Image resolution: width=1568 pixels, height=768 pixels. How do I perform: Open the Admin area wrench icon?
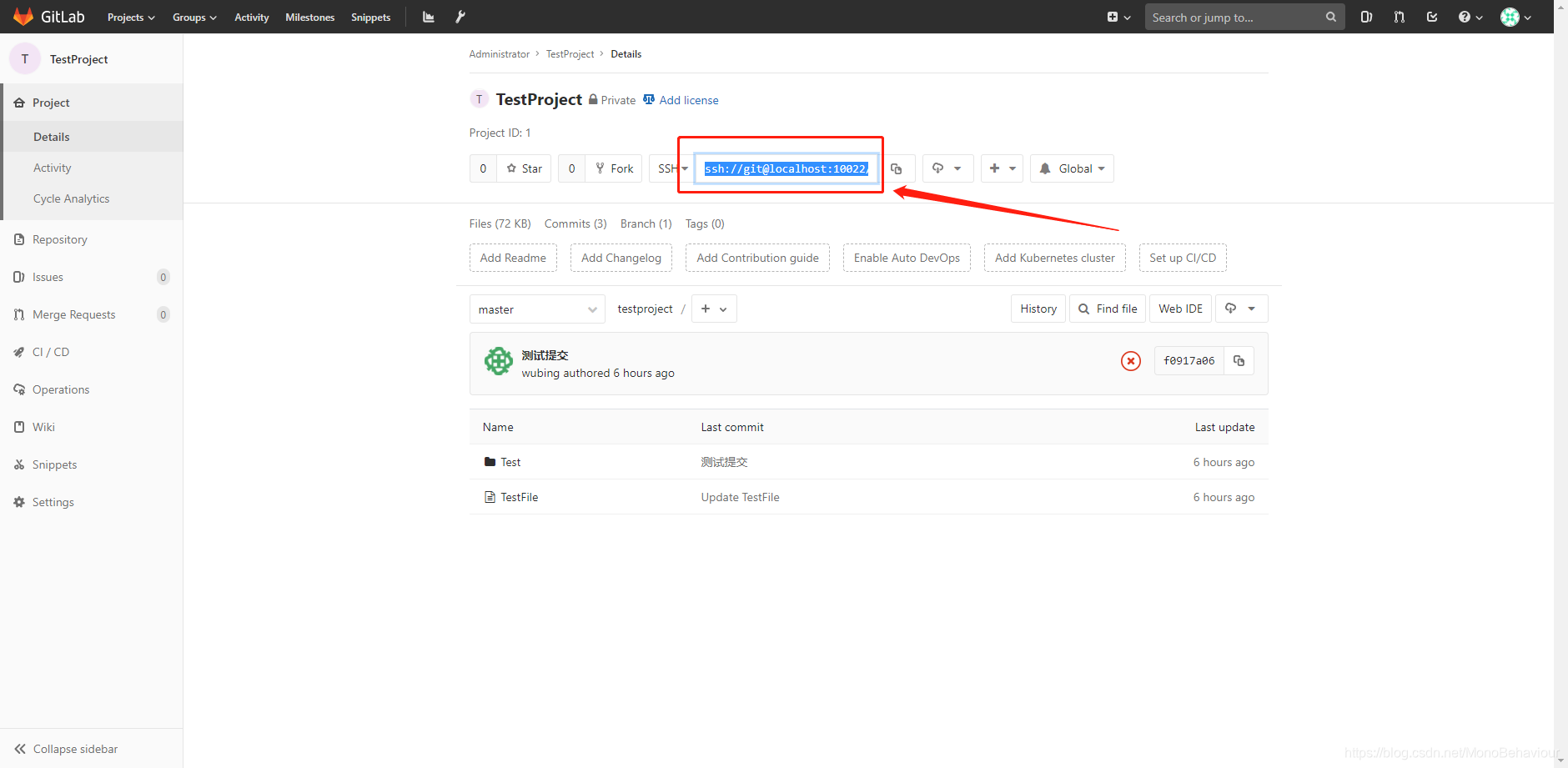[460, 17]
